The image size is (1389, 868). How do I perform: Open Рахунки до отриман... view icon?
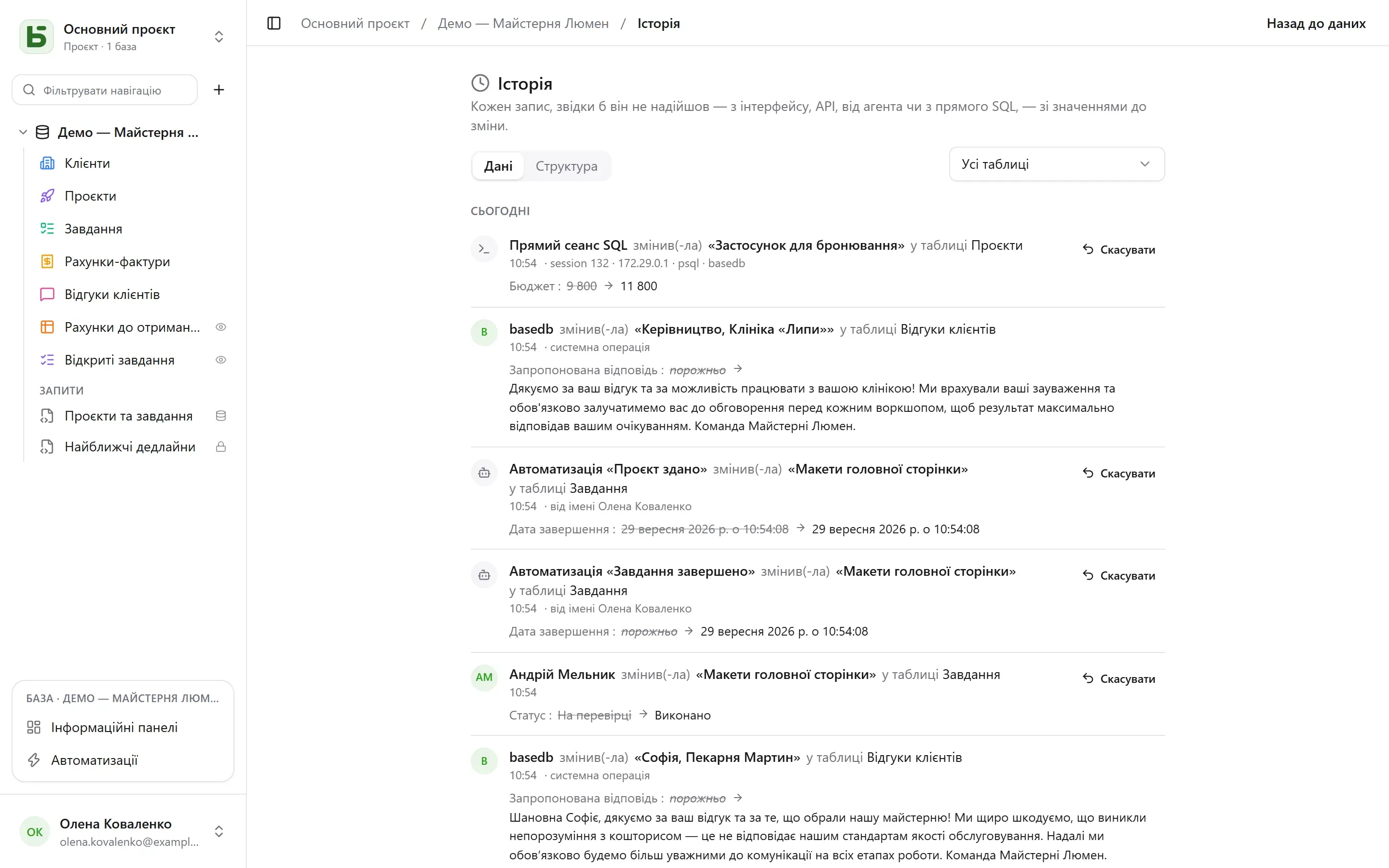[x=47, y=327]
